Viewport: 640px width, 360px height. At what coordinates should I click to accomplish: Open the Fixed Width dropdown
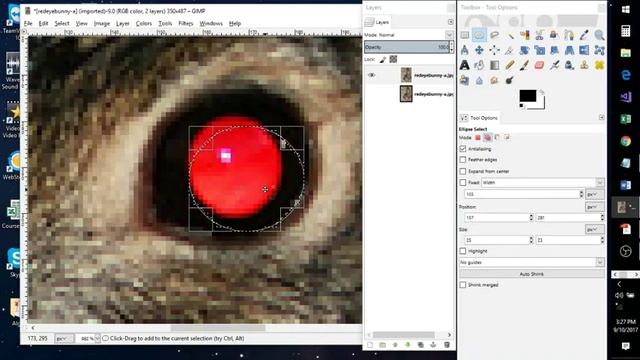[543, 182]
